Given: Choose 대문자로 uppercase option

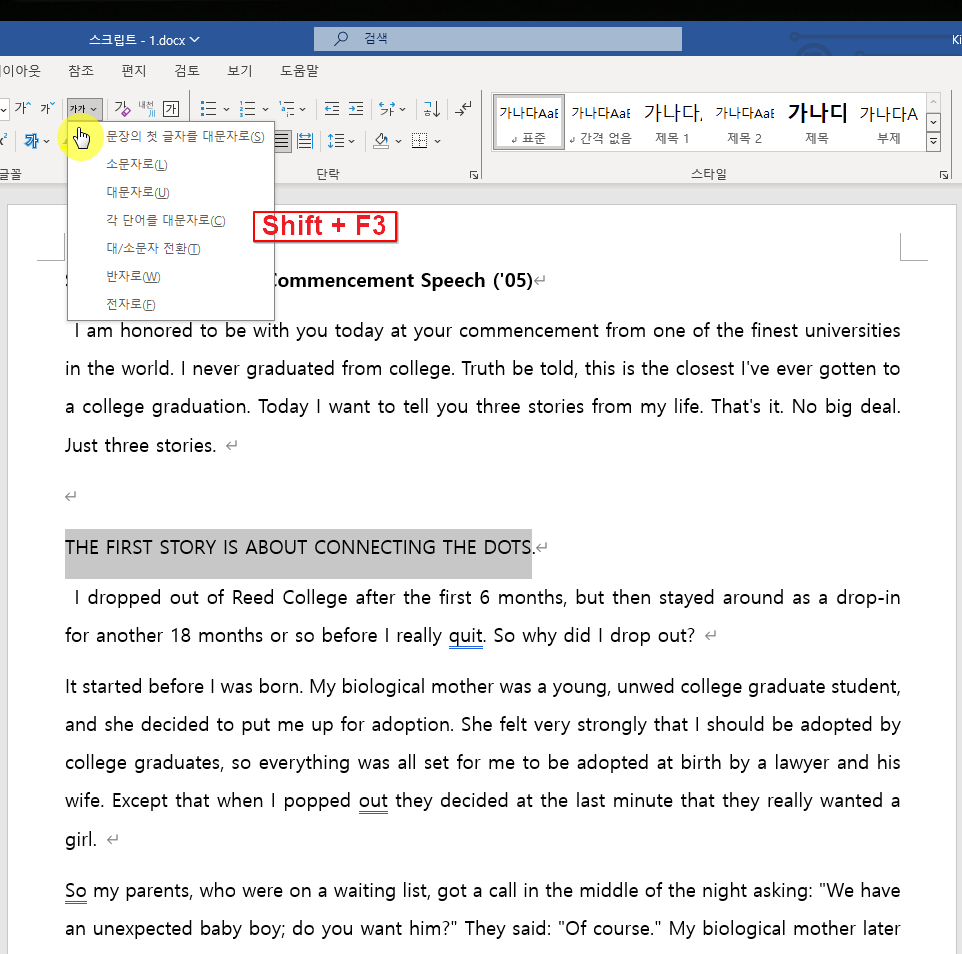Looking at the screenshot, I should tap(171, 193).
